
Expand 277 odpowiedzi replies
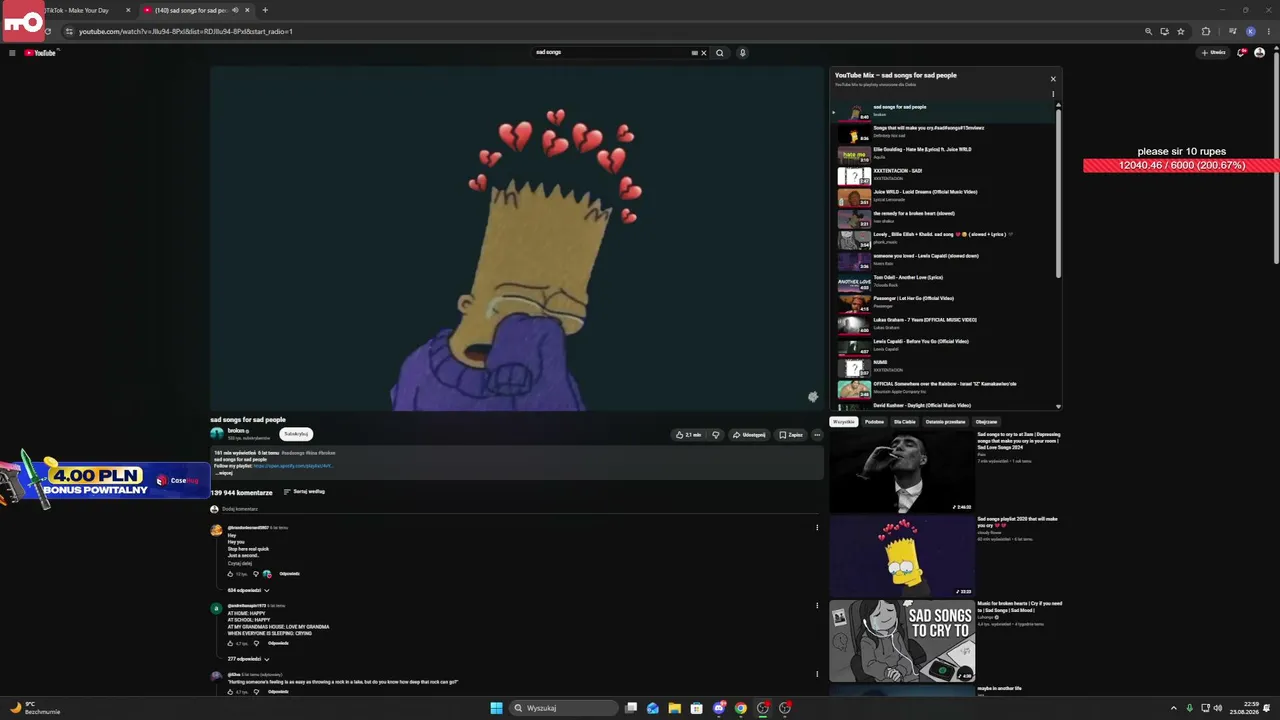(x=248, y=659)
